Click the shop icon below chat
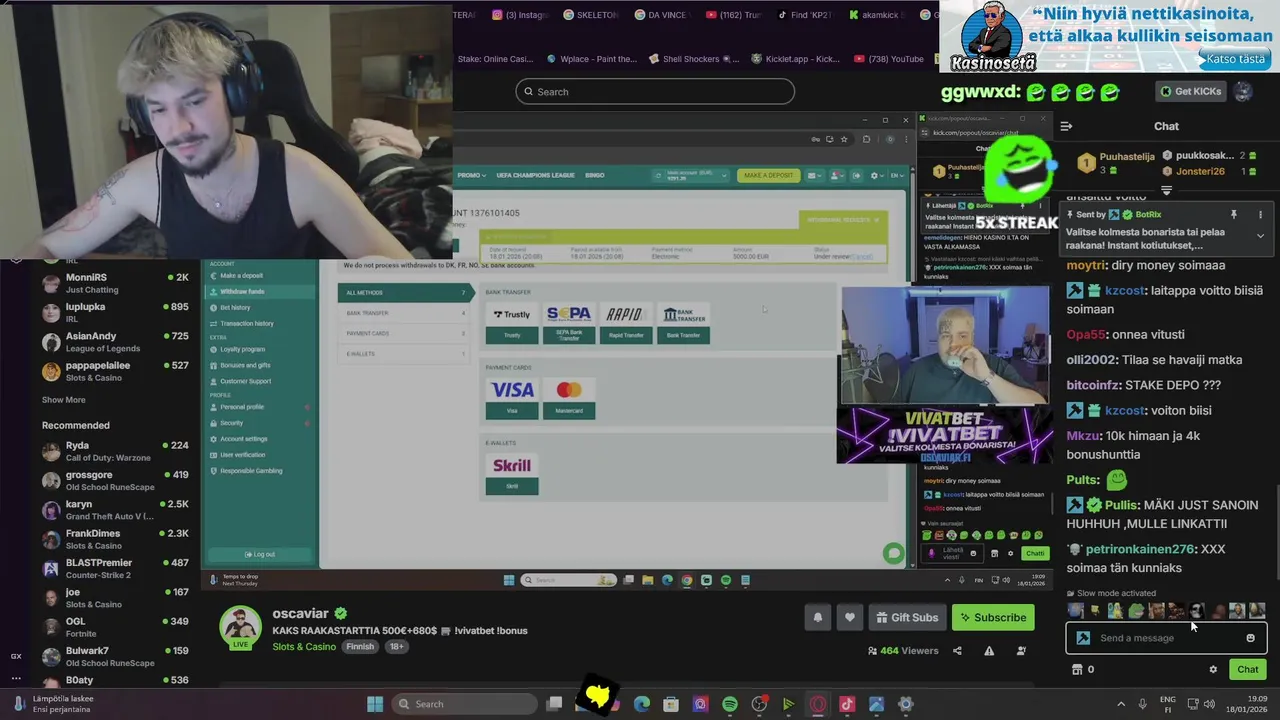Screen dimensions: 1280x720 tap(1077, 670)
